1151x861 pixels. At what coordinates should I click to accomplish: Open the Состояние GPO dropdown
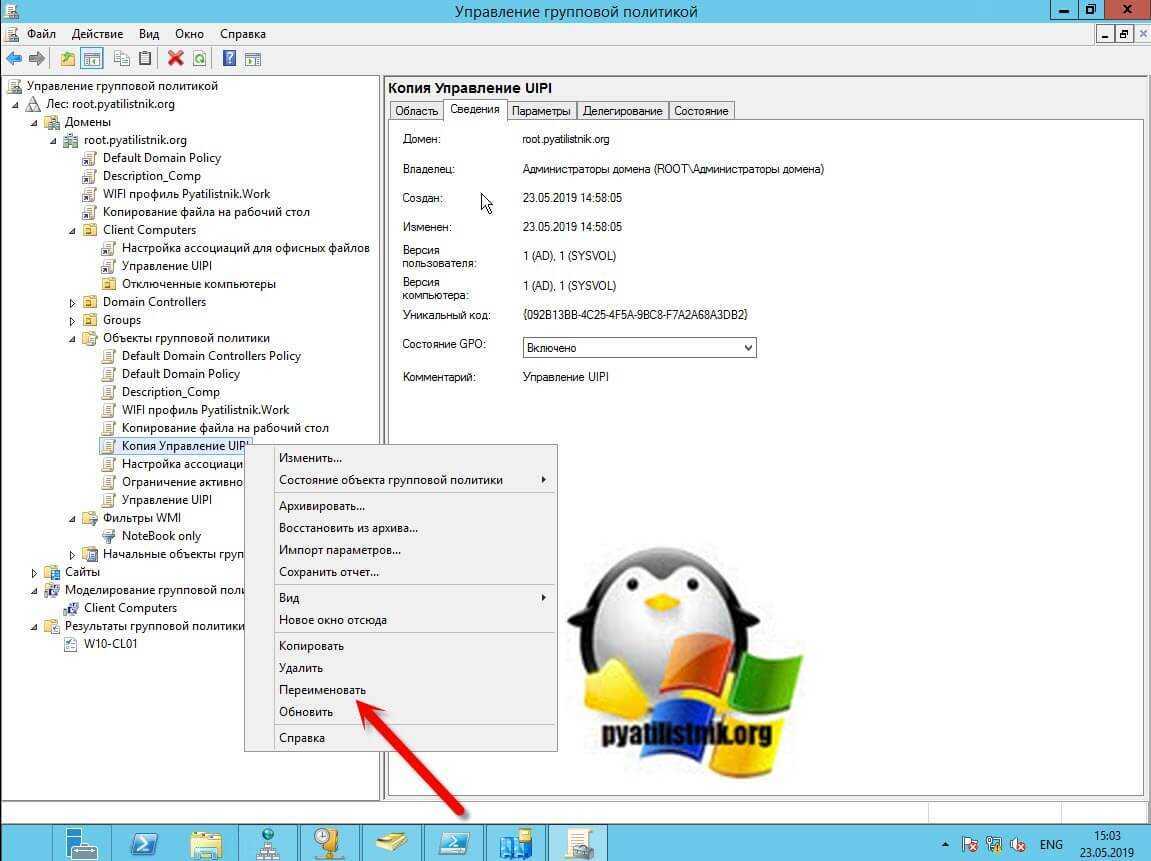639,347
